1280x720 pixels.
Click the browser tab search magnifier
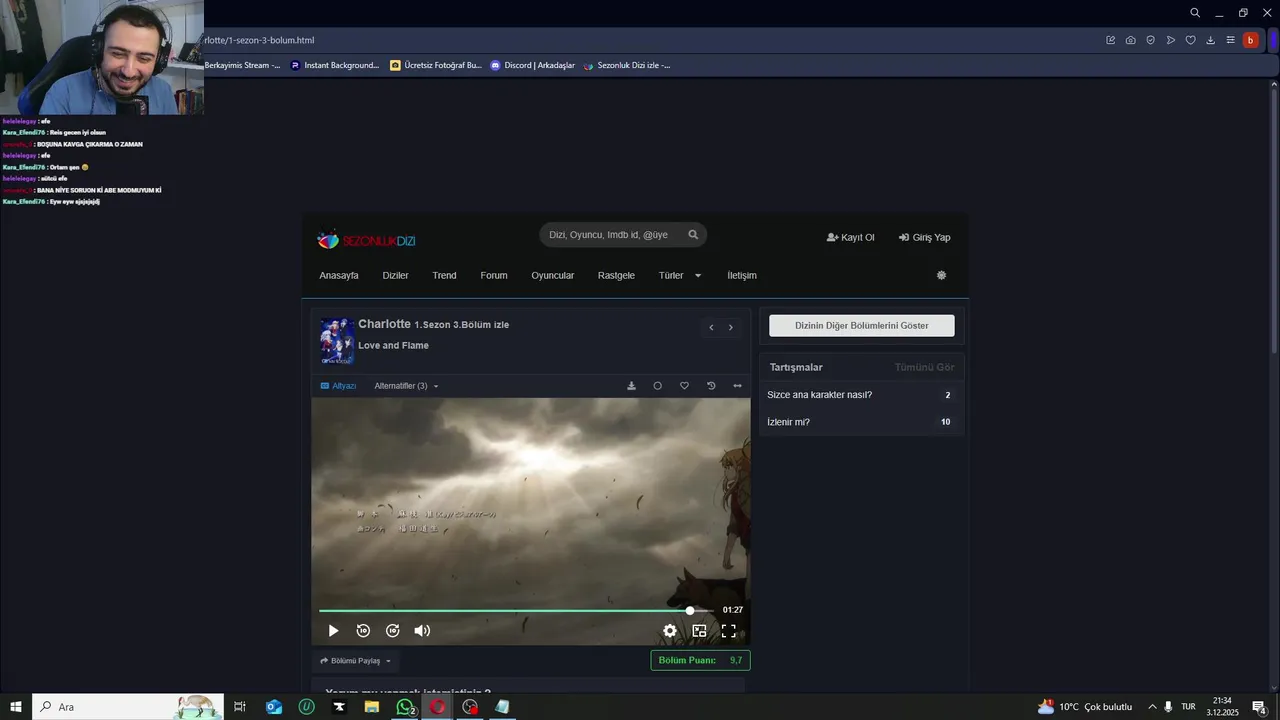1195,13
